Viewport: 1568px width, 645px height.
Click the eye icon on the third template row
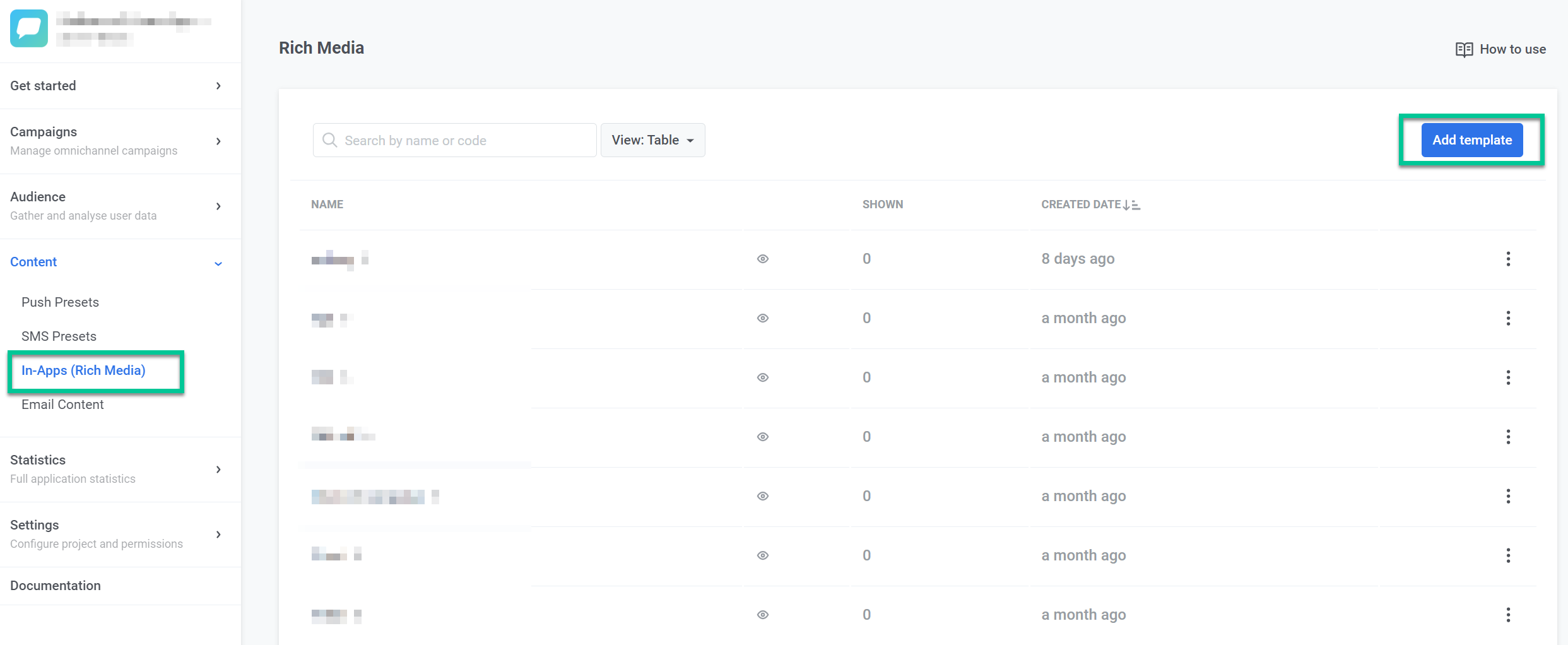pyautogui.click(x=763, y=377)
